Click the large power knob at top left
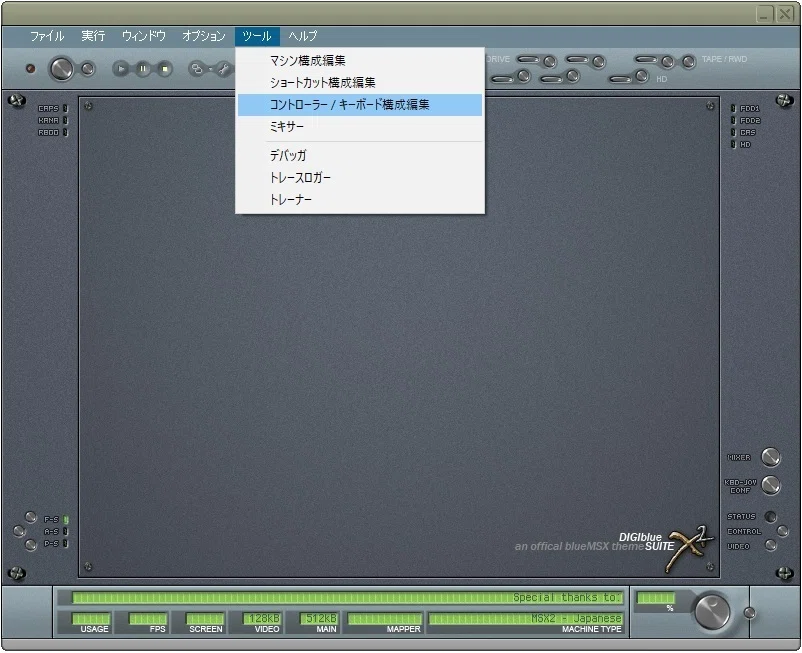This screenshot has width=802, height=653. [x=61, y=69]
